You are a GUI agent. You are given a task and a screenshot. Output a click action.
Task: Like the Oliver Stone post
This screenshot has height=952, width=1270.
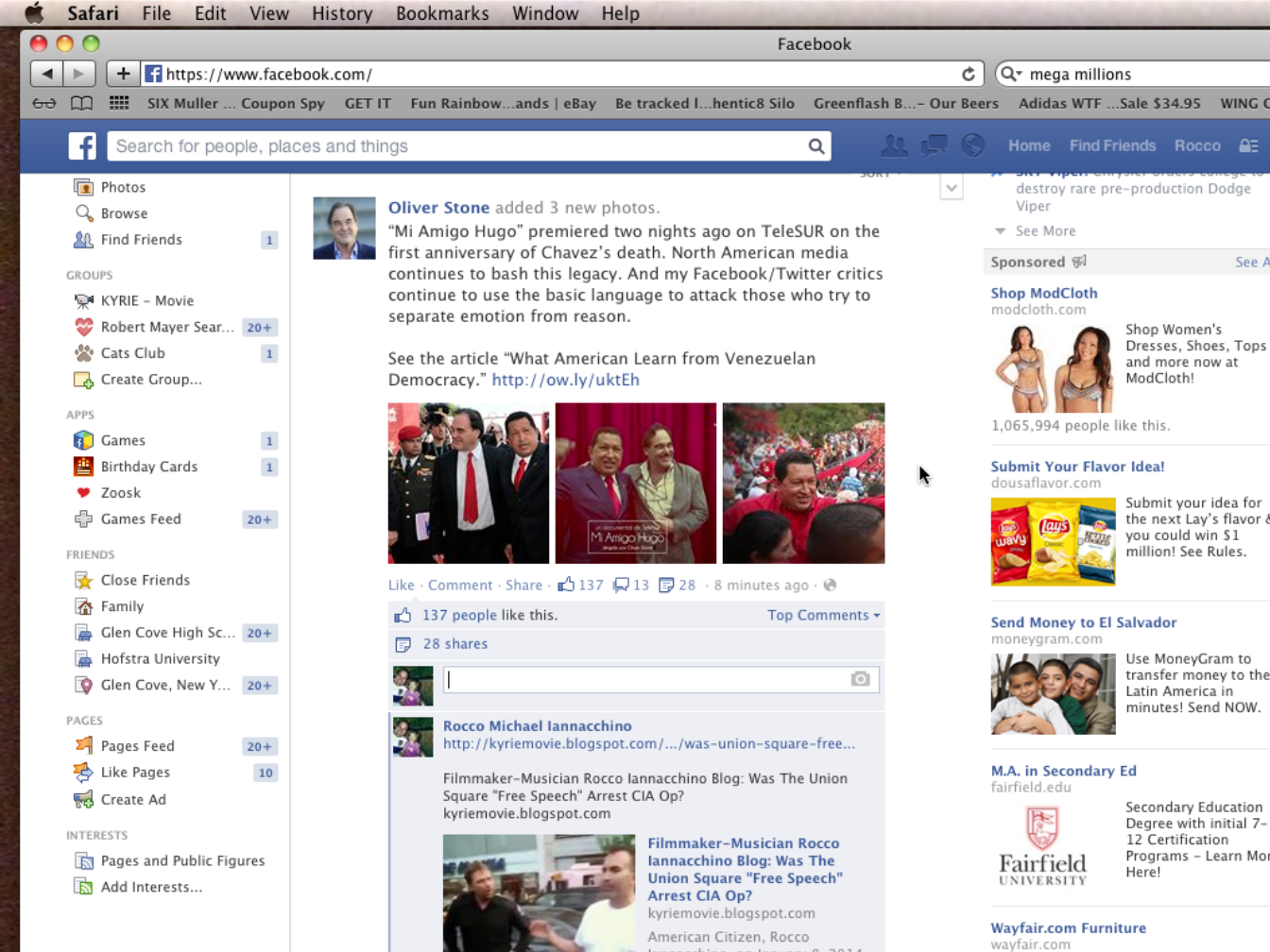point(401,586)
